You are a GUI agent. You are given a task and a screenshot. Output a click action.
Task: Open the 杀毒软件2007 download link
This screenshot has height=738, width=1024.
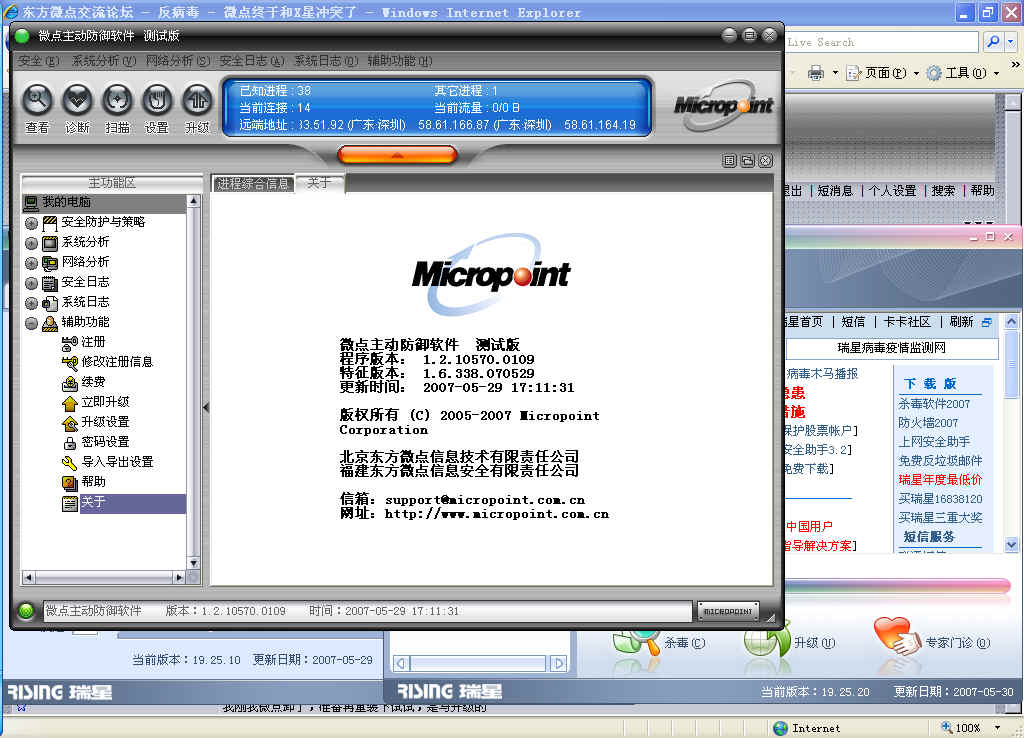[934, 404]
